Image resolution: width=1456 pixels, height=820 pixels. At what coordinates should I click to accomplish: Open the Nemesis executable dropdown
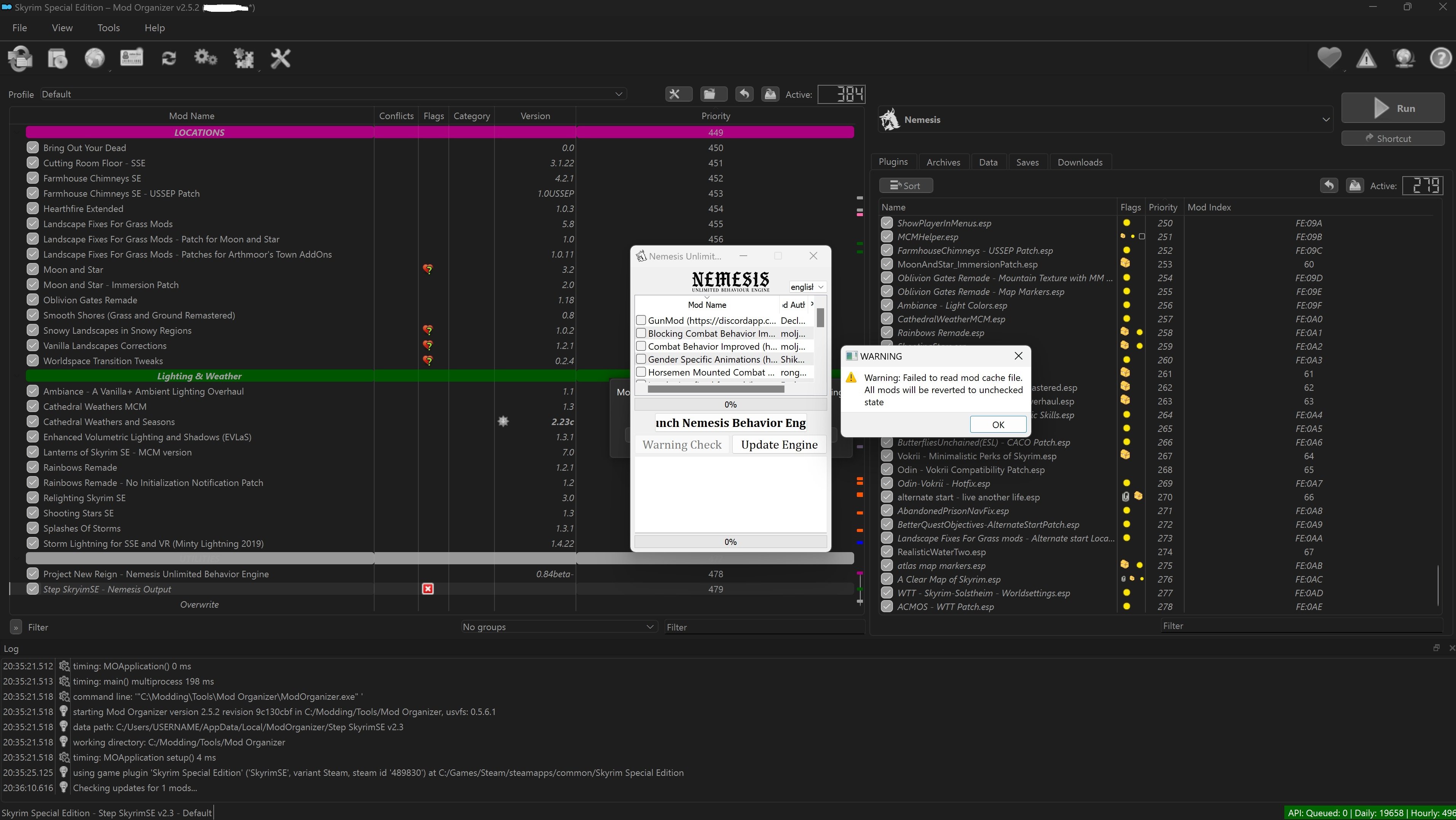(x=1325, y=120)
